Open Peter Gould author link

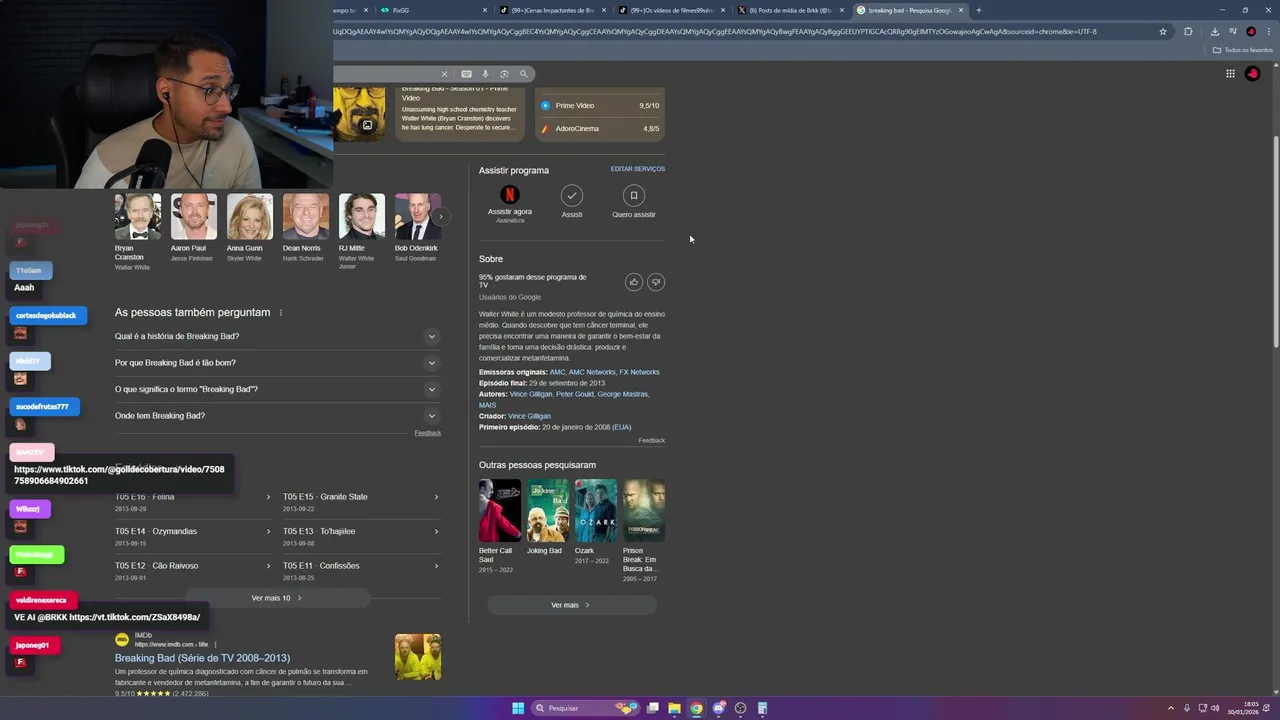(x=574, y=394)
